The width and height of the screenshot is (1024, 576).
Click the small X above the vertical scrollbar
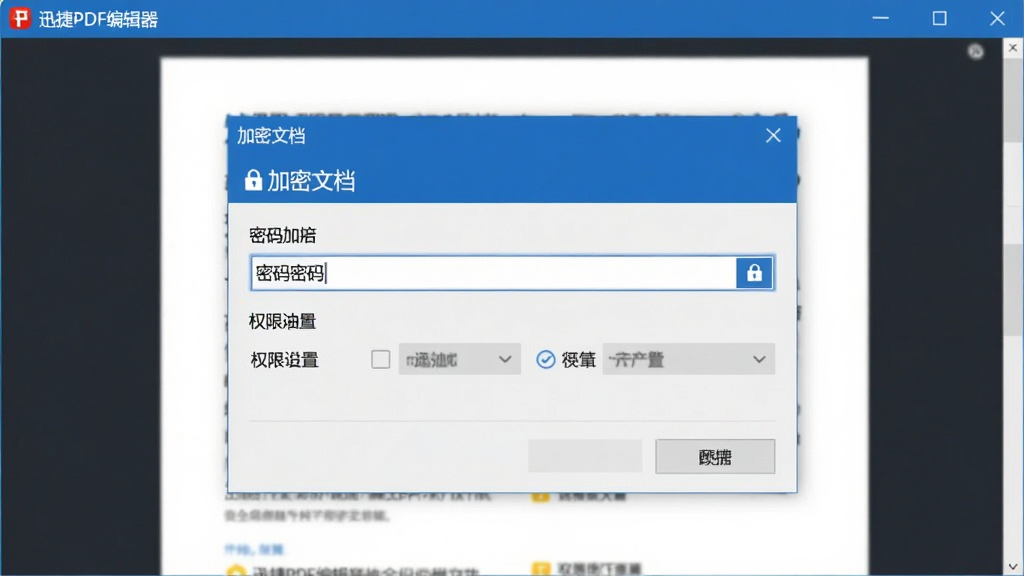click(1013, 48)
